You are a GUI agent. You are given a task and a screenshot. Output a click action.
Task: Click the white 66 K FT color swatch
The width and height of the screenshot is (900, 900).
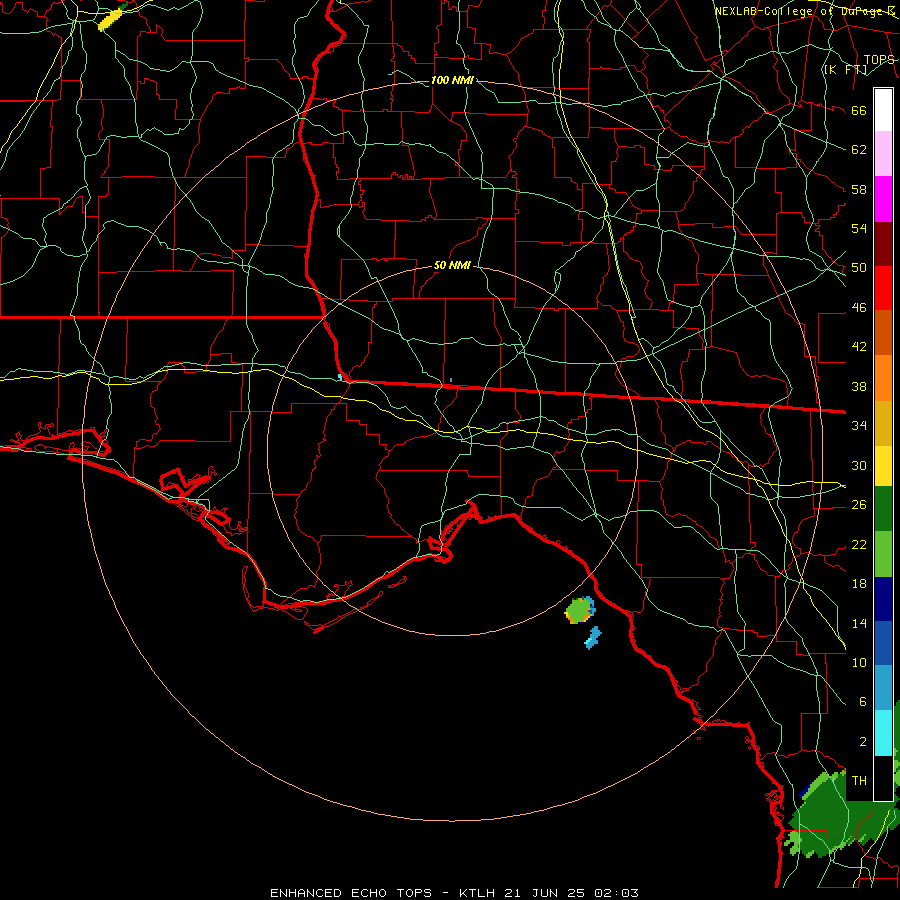tap(883, 110)
